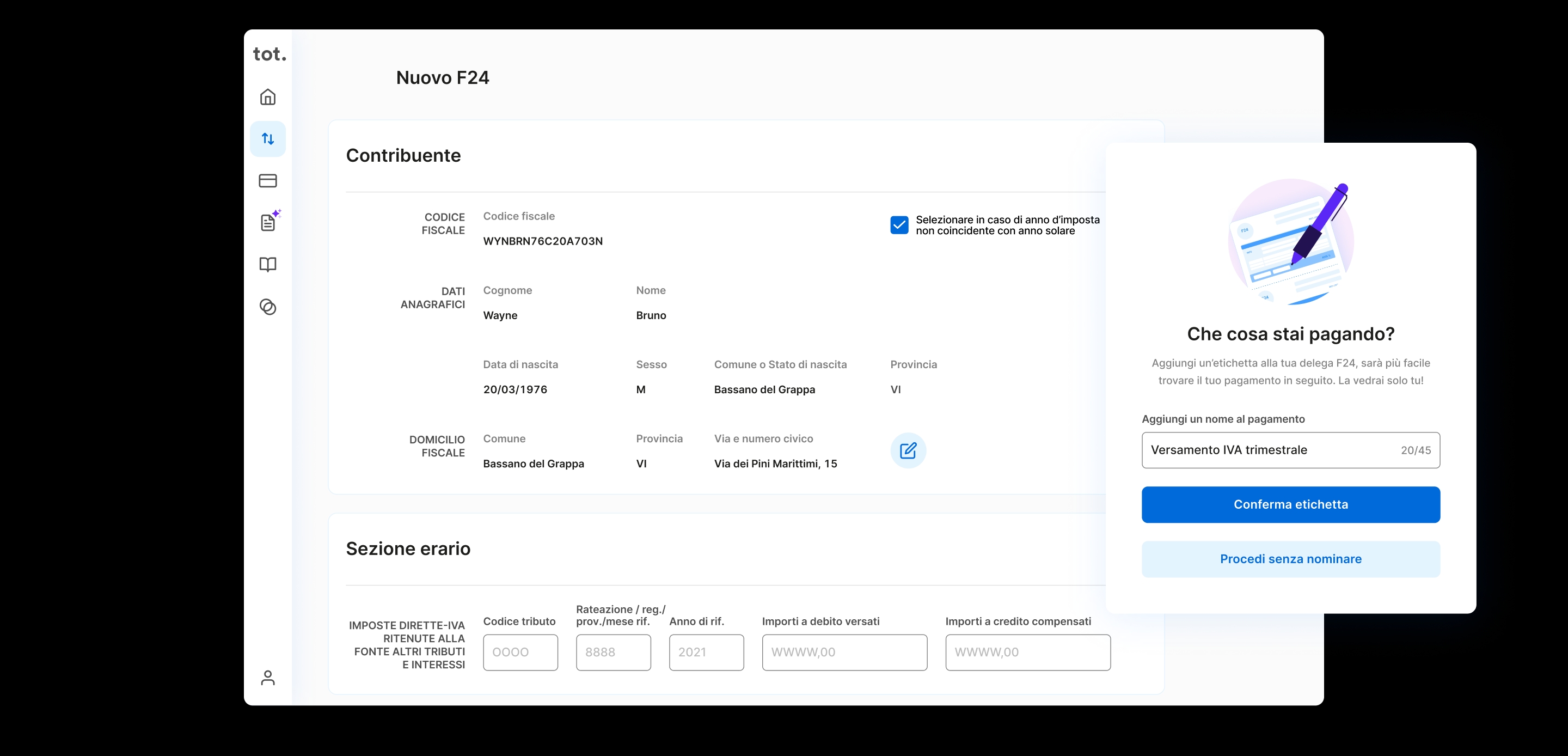The height and width of the screenshot is (756, 1568).
Task: Click the Codice tributo field
Action: pos(520,652)
